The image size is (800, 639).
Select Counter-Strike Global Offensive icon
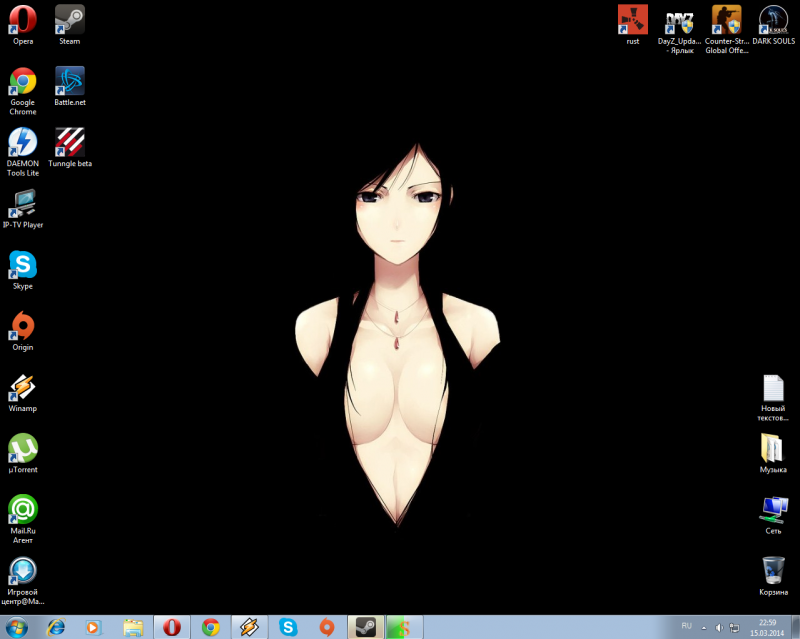coord(727,30)
